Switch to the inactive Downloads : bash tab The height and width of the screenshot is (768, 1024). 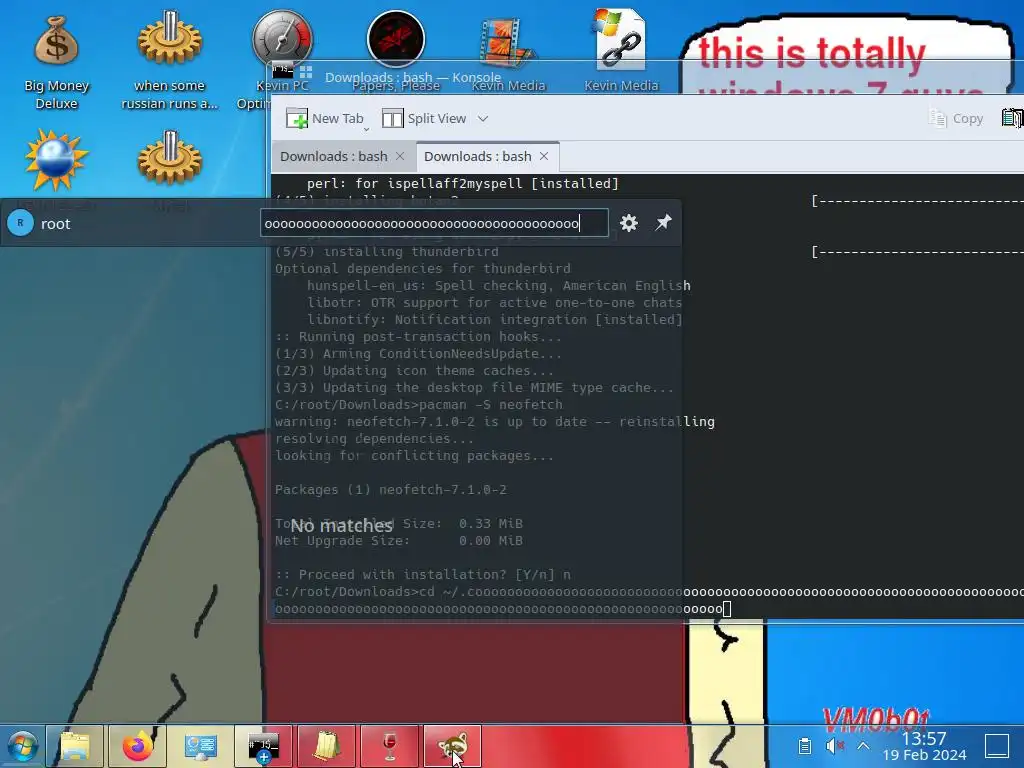[334, 156]
